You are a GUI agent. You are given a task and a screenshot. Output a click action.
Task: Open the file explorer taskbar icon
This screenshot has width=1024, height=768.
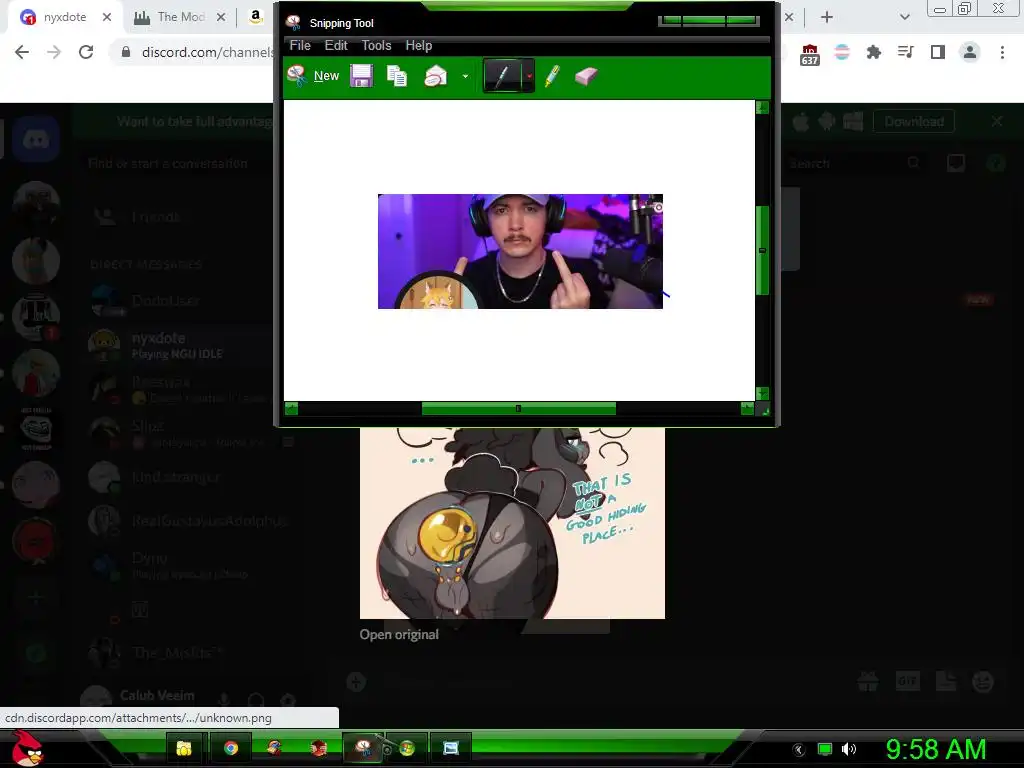pyautogui.click(x=185, y=748)
